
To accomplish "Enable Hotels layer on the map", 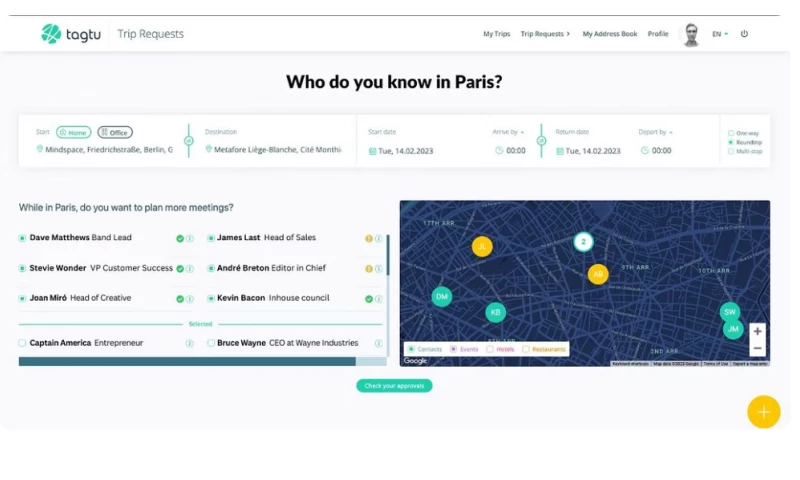I will click(x=490, y=349).
